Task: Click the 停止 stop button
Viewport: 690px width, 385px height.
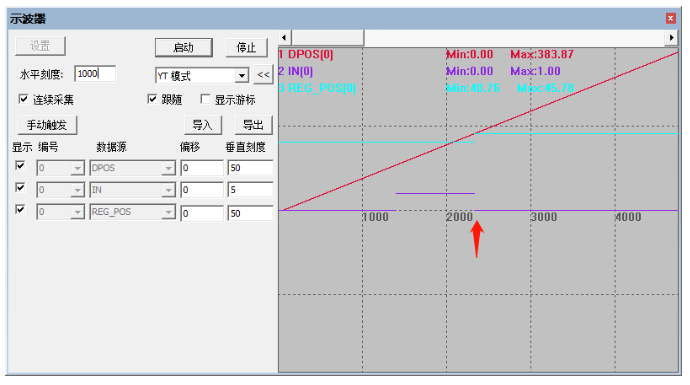Action: point(246,48)
